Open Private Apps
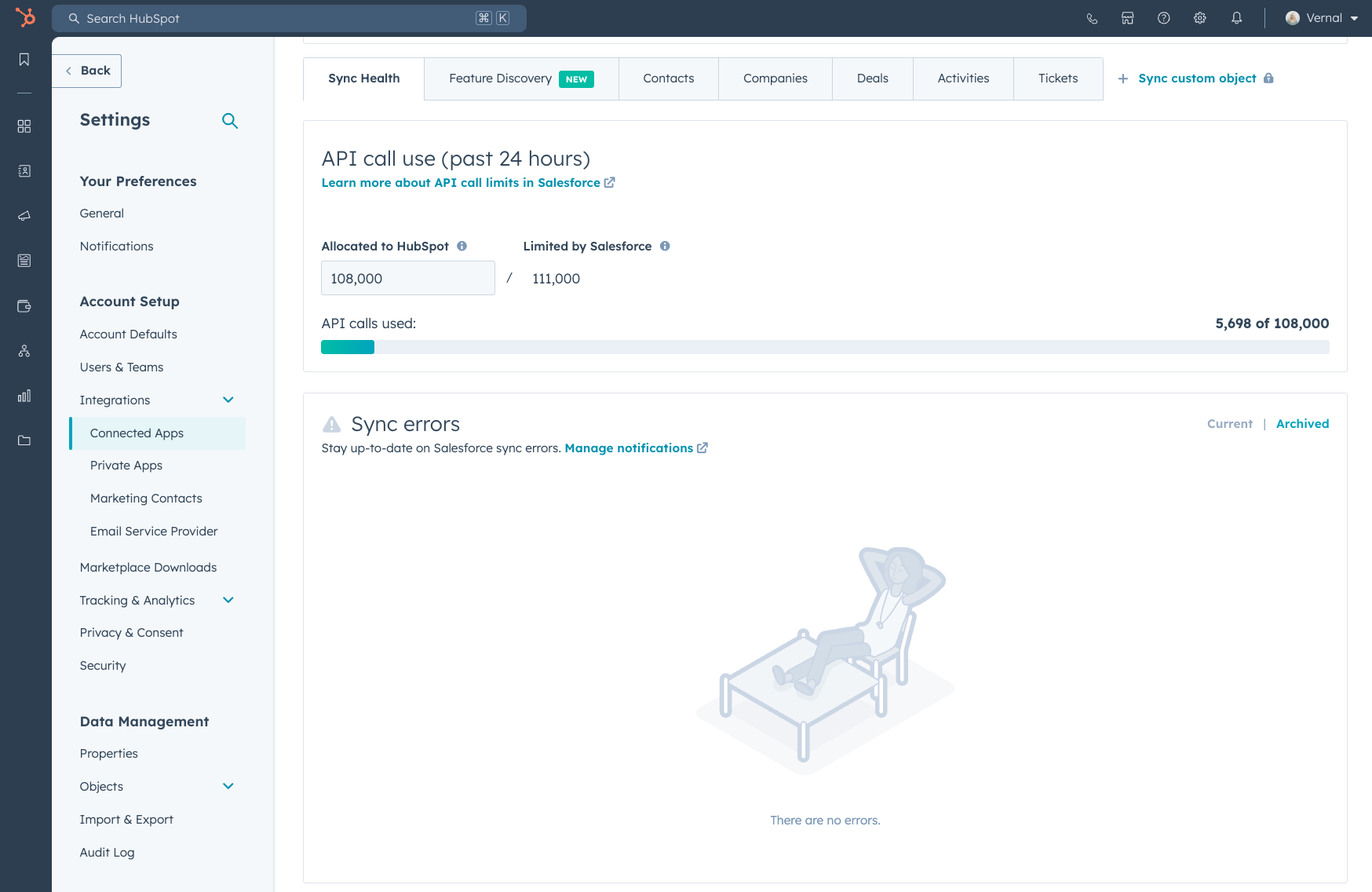1372x892 pixels. (x=126, y=466)
